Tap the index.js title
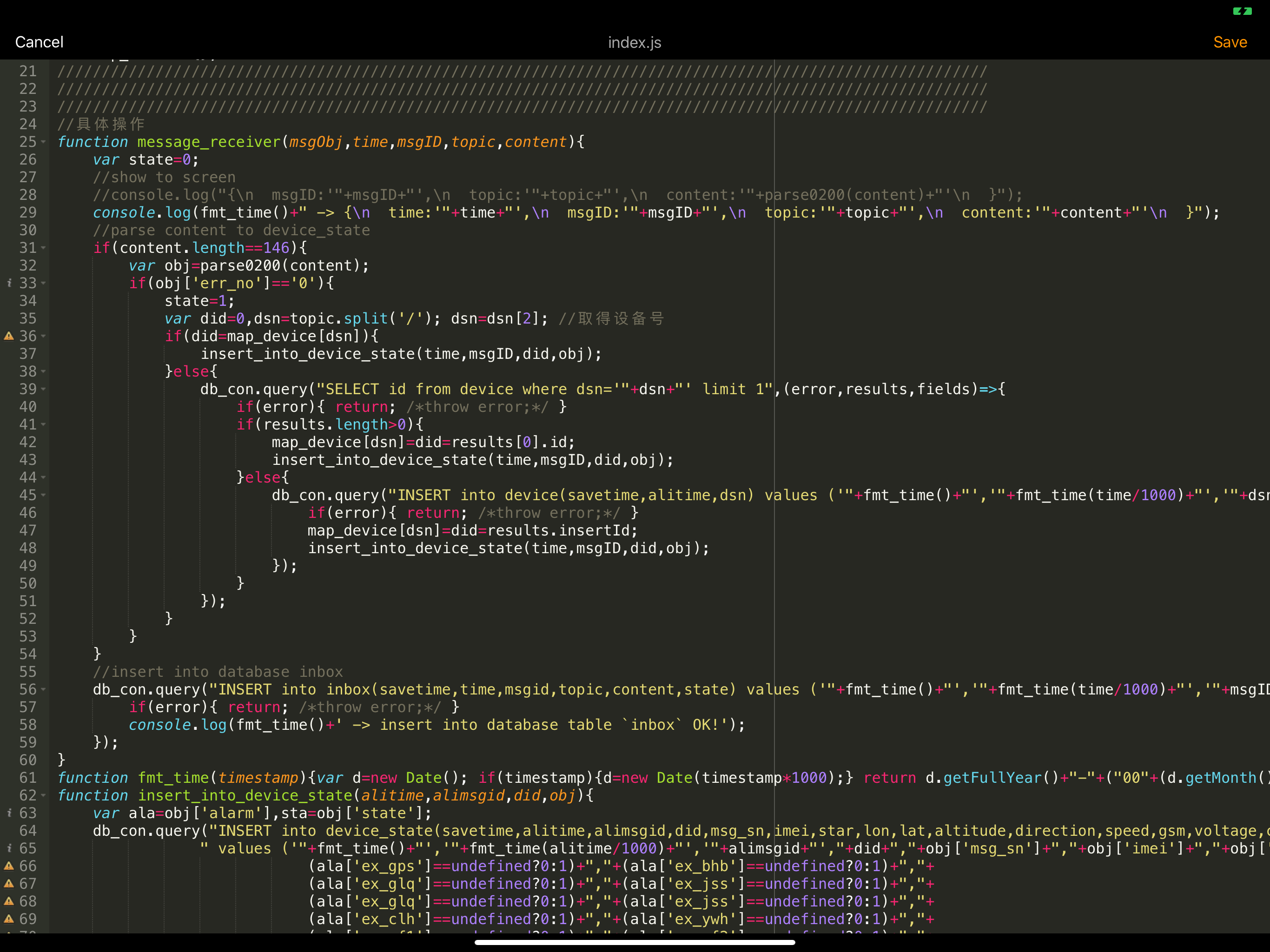Viewport: 1270px width, 952px height. point(635,42)
